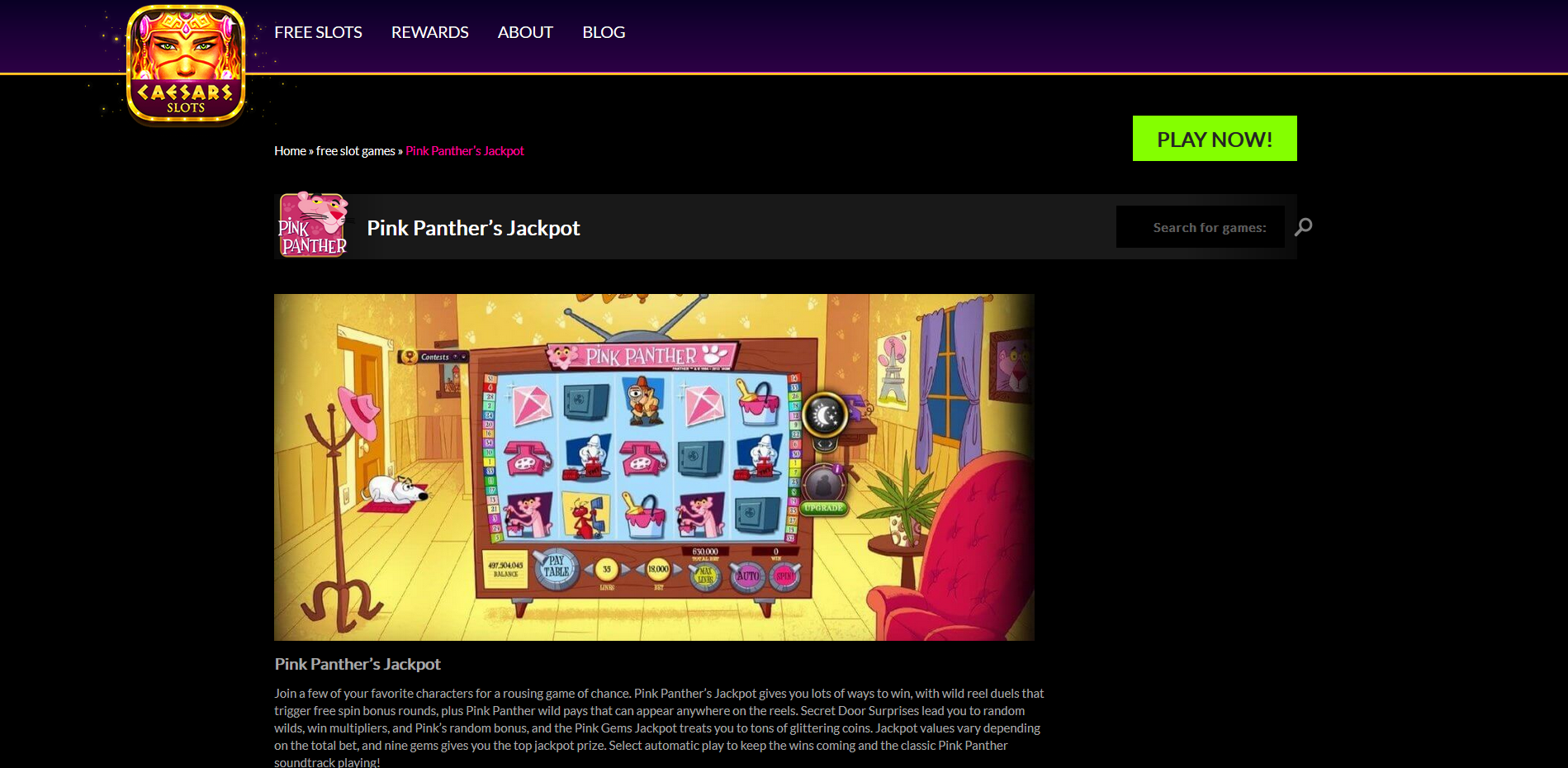
Task: Expand the Contests dropdown arrow
Action: coord(464,357)
